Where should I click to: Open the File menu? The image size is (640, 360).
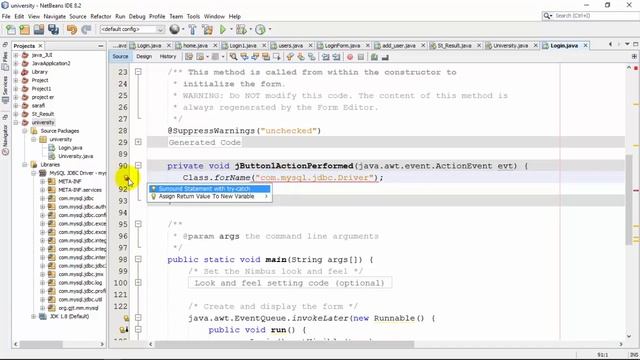6,16
